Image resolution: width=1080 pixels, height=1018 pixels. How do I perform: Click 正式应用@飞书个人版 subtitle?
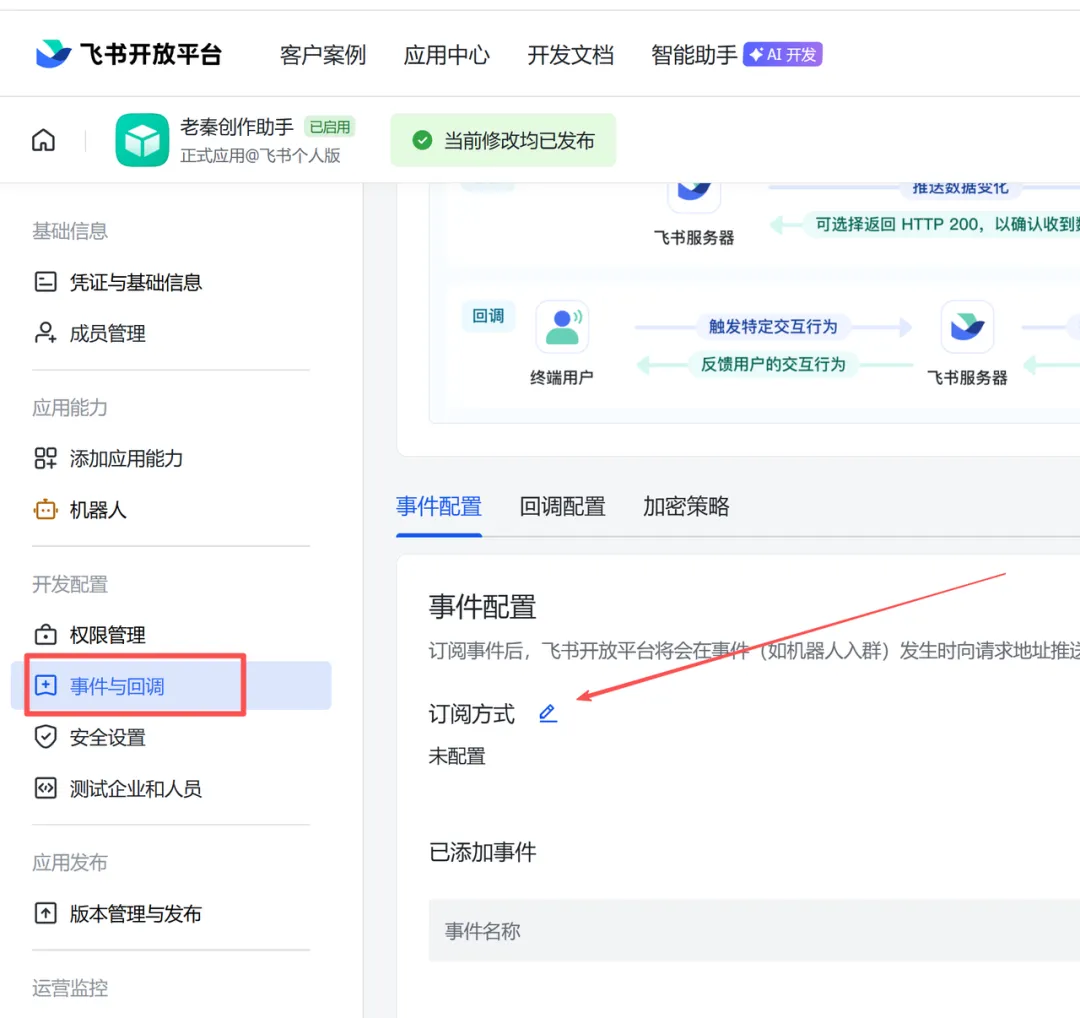[260, 156]
